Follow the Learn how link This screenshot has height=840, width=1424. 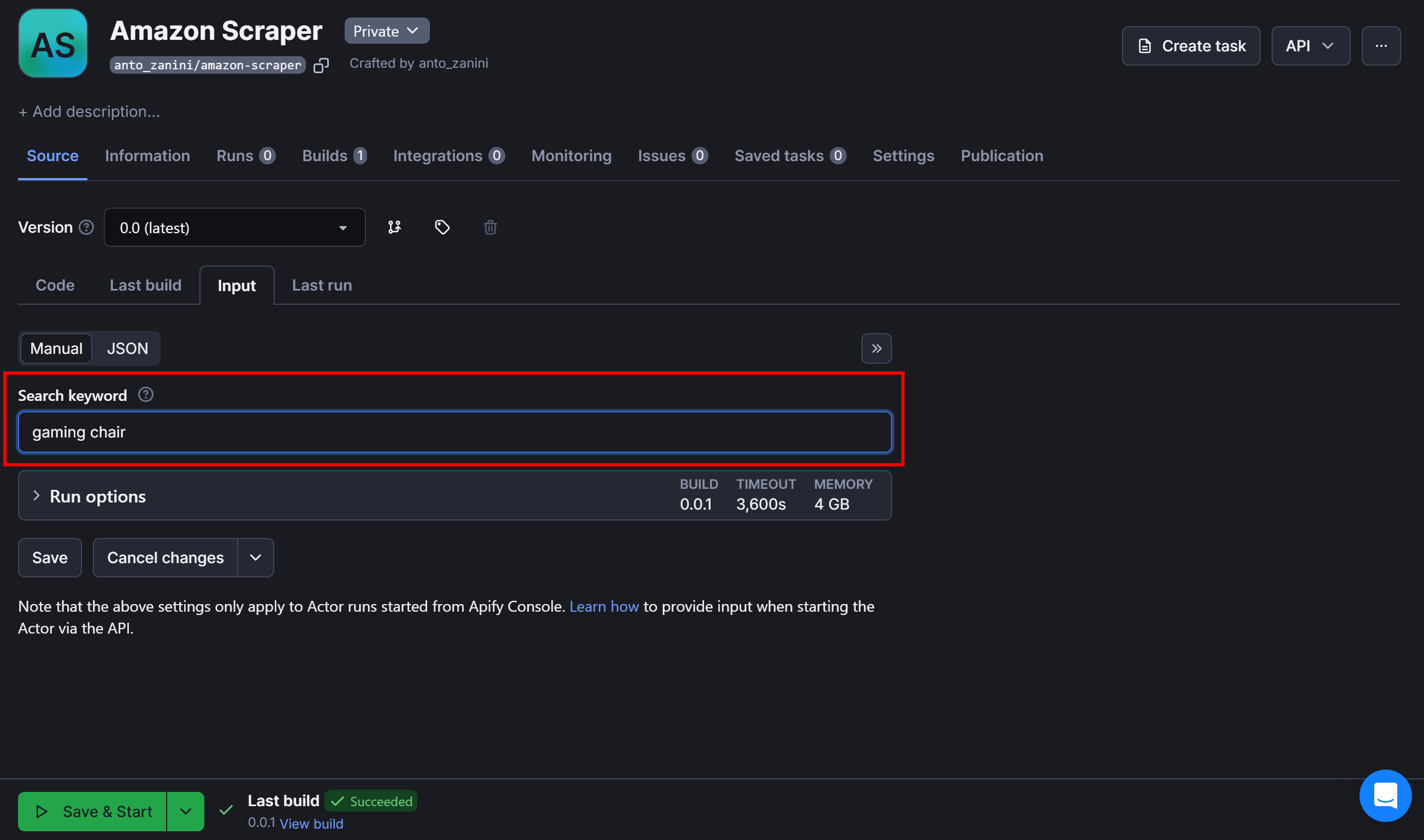click(604, 607)
